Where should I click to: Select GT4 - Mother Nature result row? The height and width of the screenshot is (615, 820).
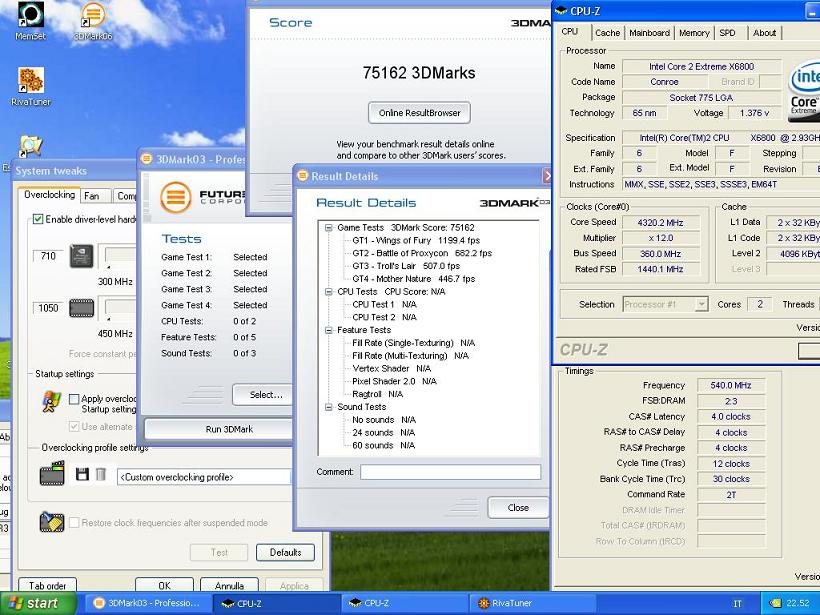(413, 279)
